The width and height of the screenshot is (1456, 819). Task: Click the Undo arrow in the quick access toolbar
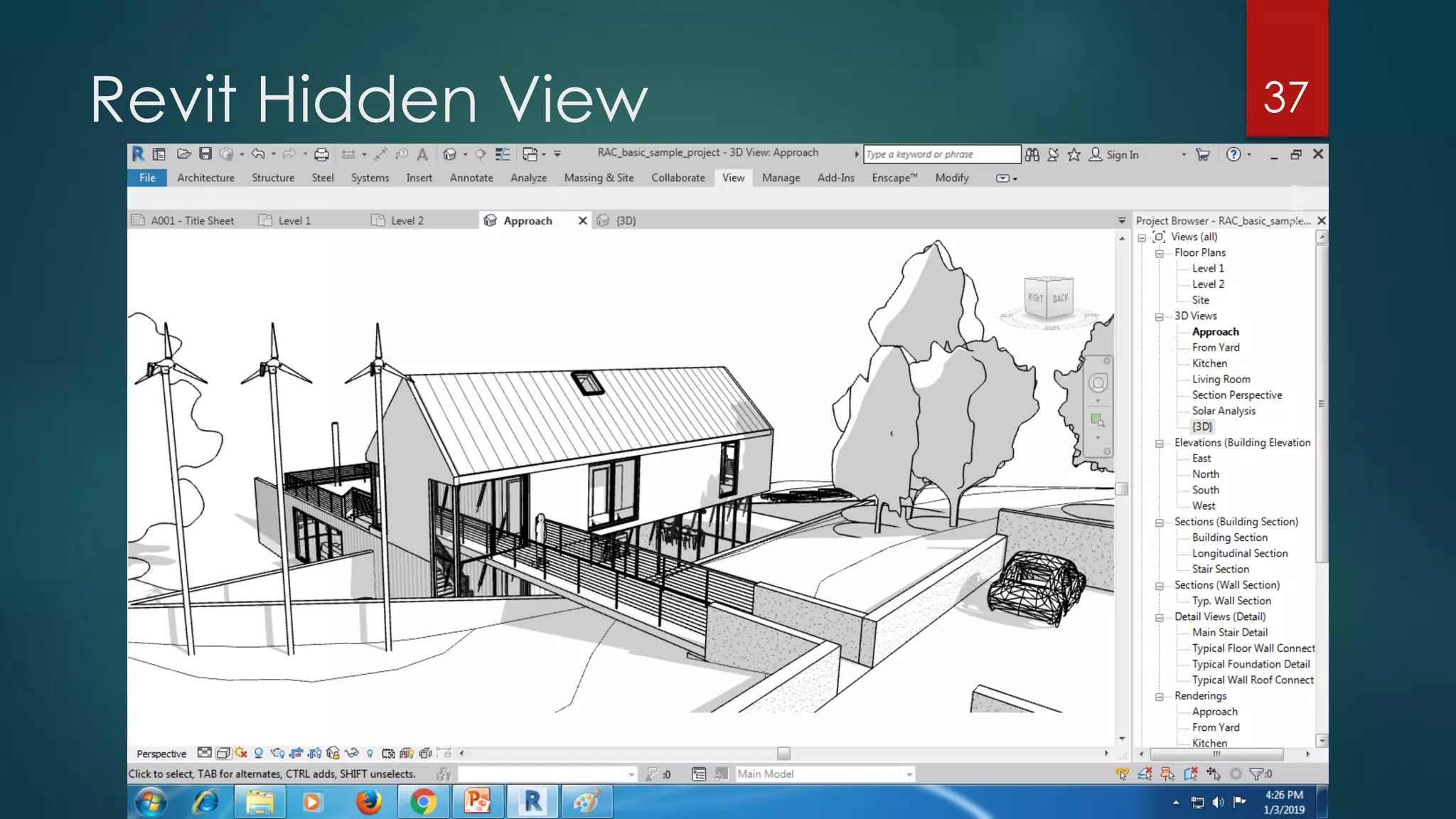(x=258, y=154)
